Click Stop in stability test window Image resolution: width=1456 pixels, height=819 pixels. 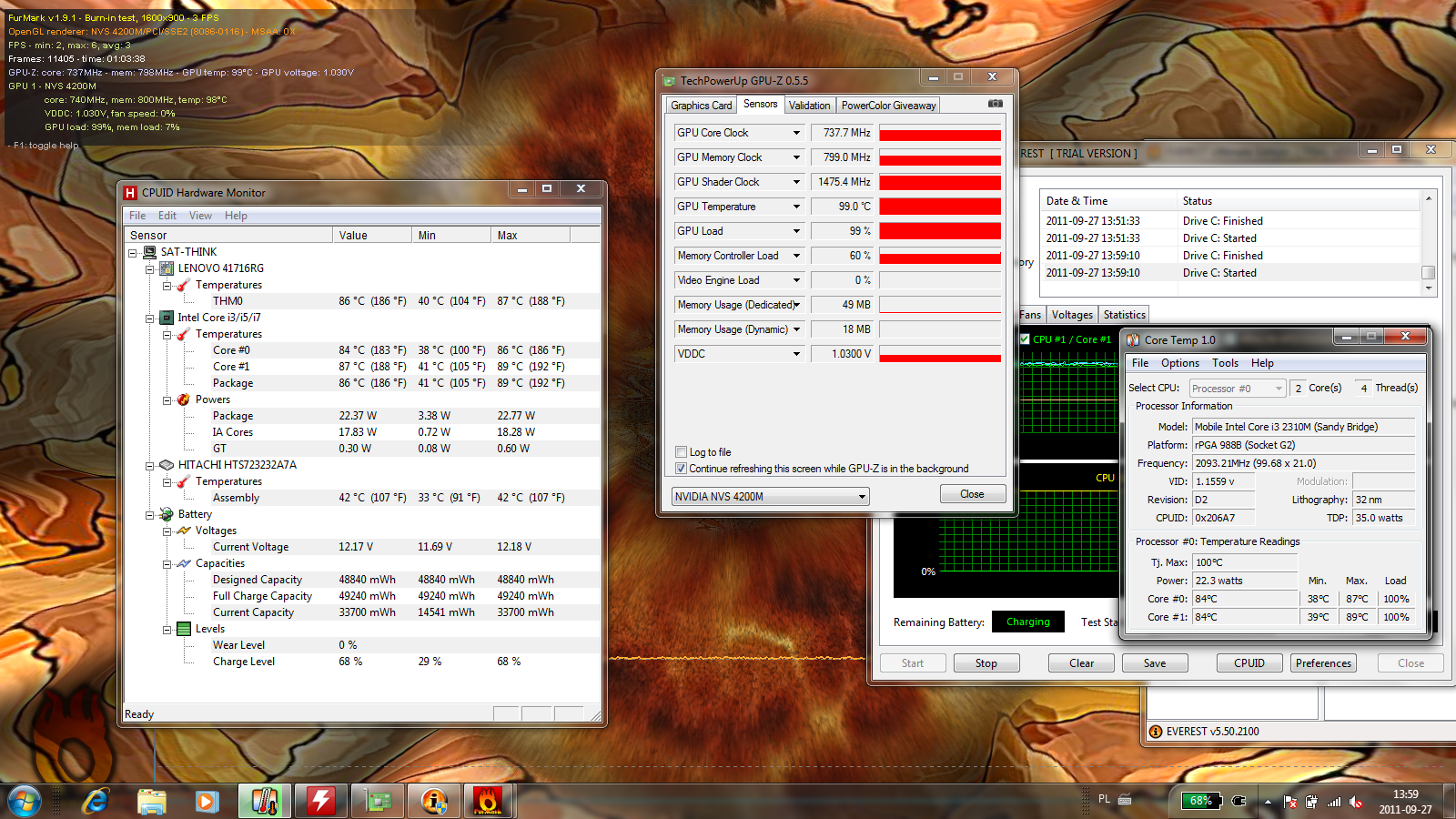[986, 663]
